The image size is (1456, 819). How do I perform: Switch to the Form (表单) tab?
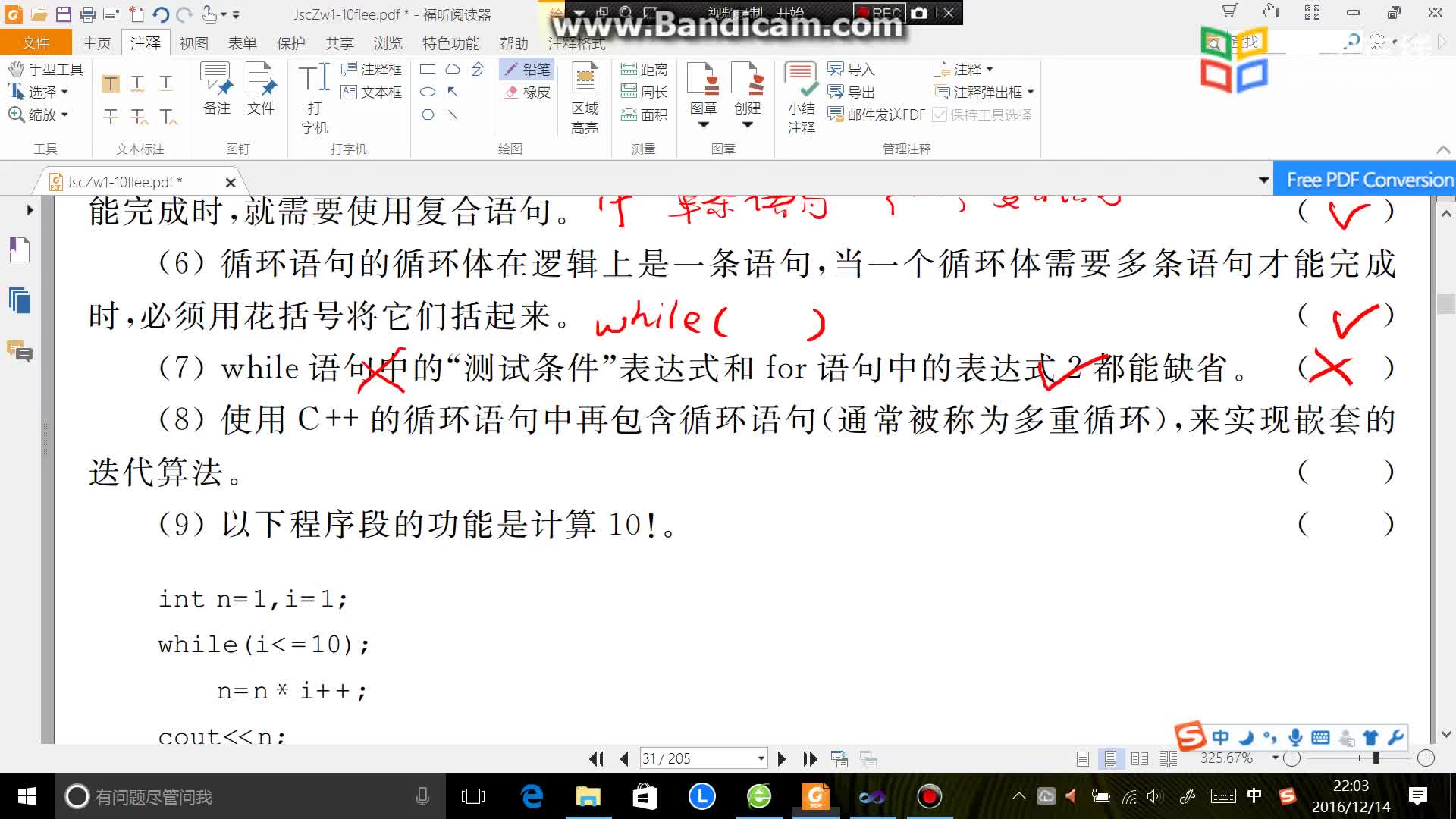[x=243, y=43]
